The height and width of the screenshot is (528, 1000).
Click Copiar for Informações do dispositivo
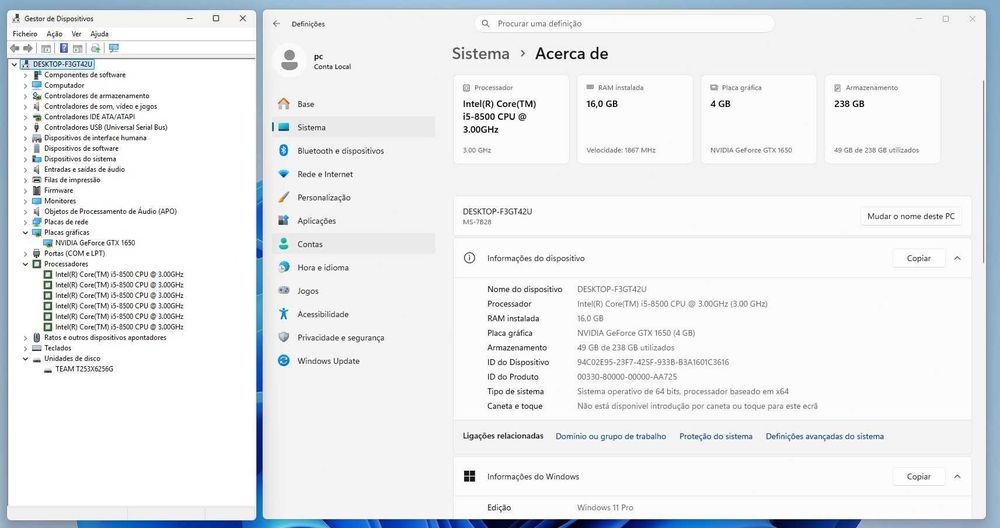tap(918, 258)
